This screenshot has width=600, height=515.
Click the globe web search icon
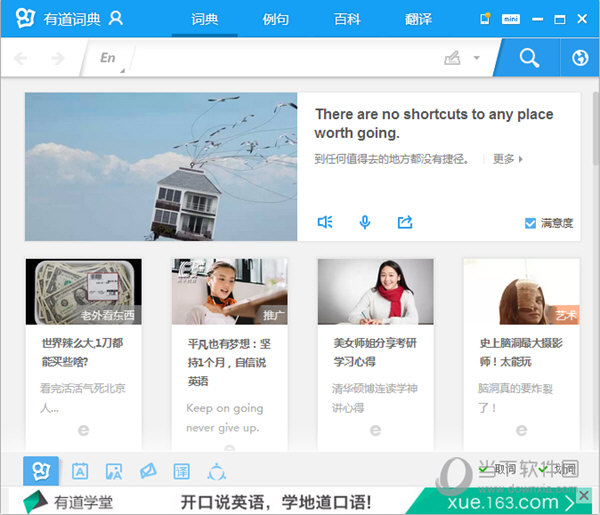pos(579,58)
